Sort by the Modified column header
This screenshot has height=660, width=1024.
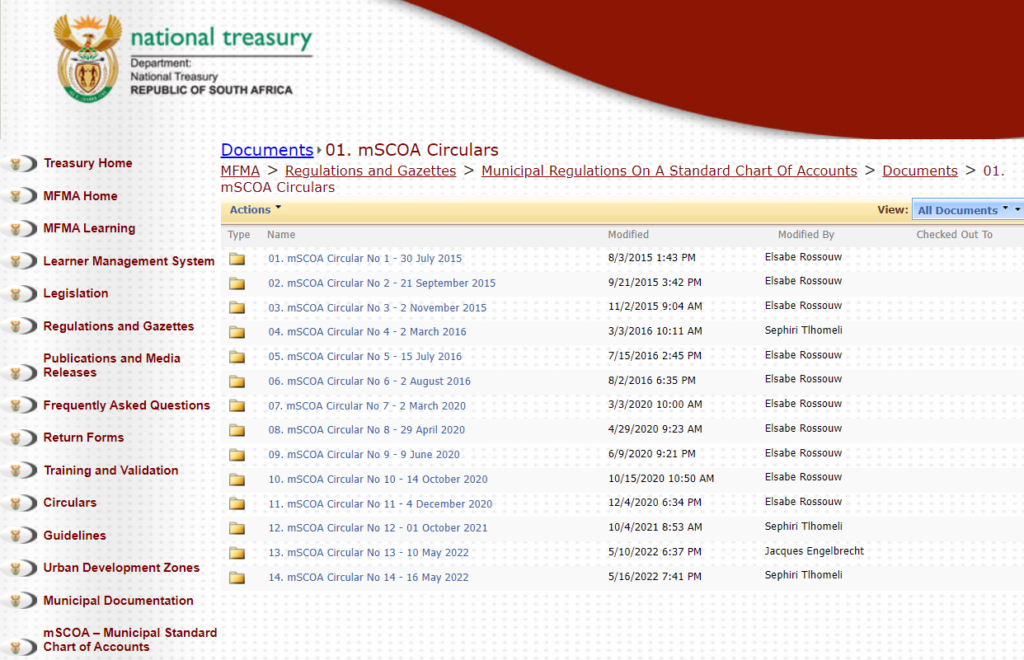coord(628,234)
